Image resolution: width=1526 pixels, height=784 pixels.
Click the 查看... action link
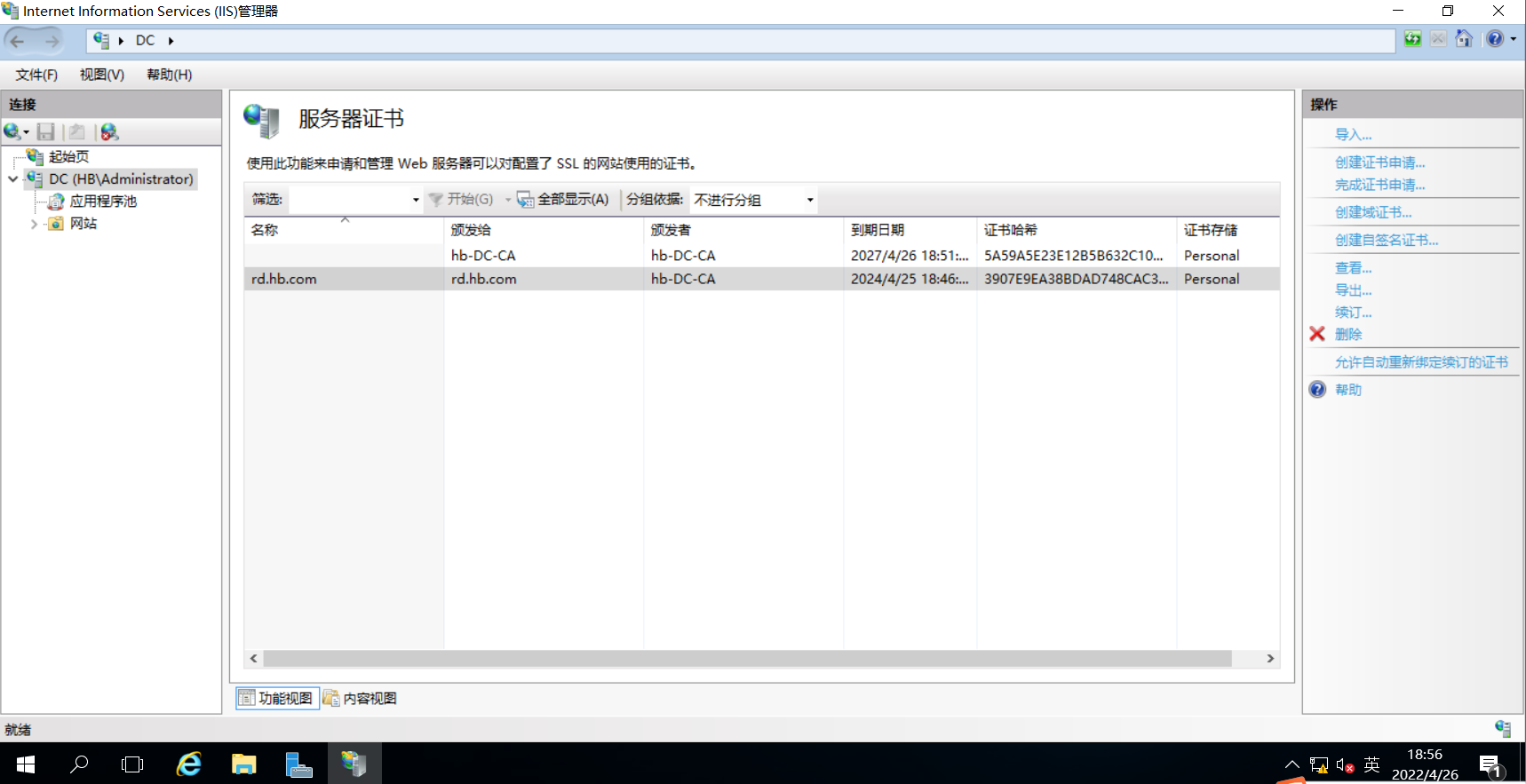[x=1353, y=268]
